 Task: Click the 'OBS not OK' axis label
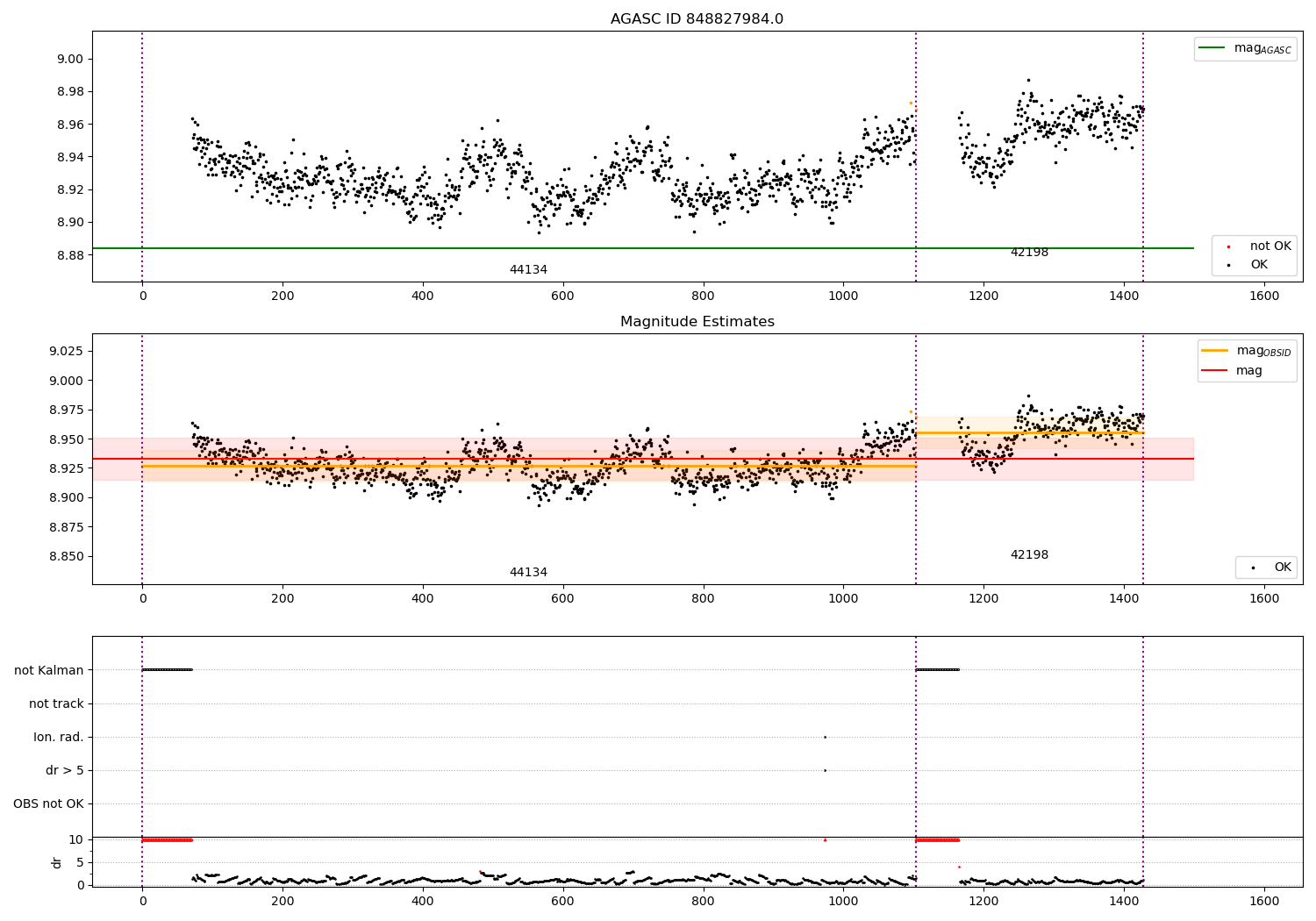(48, 803)
